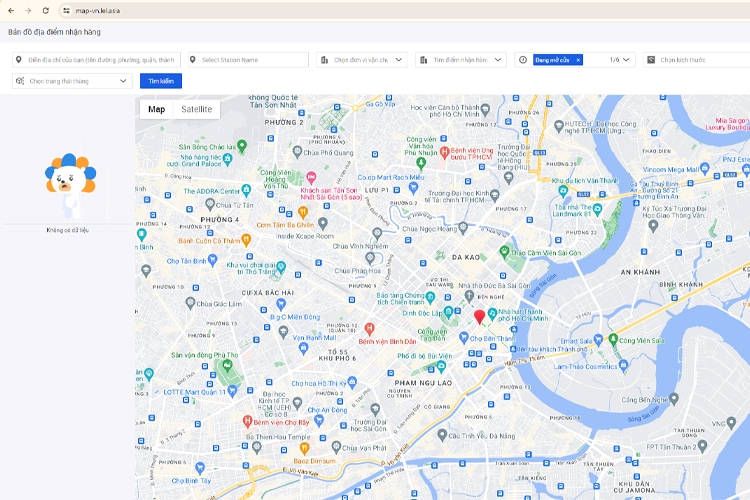Select the Map view tab
The image size is (750, 500).
(x=156, y=109)
